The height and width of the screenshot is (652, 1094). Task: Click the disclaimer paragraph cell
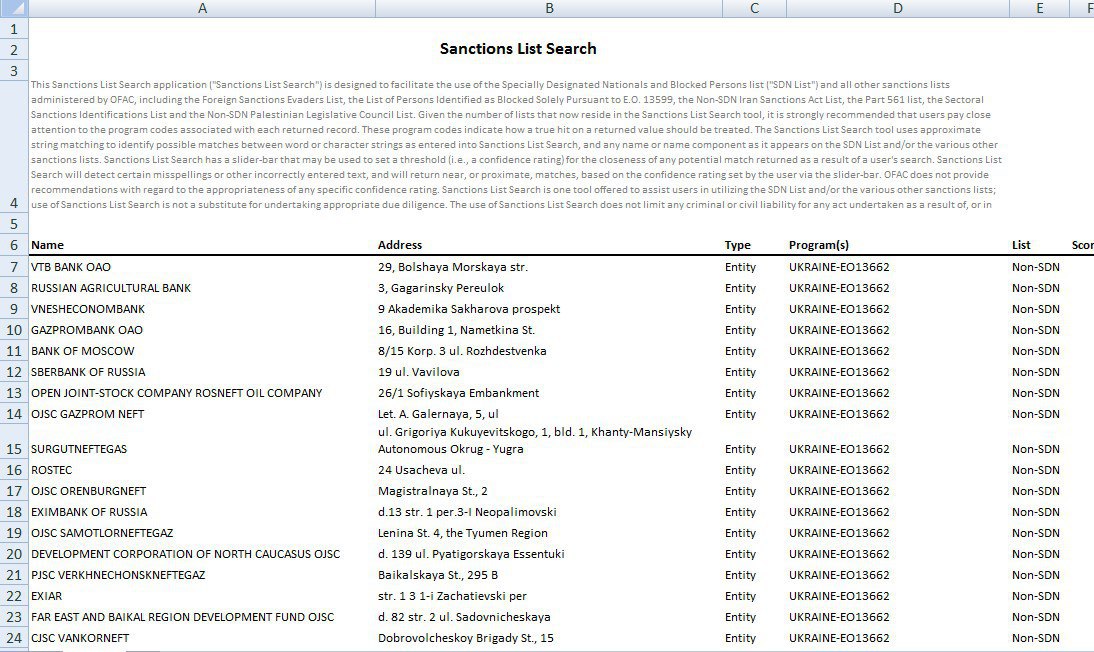coord(516,145)
